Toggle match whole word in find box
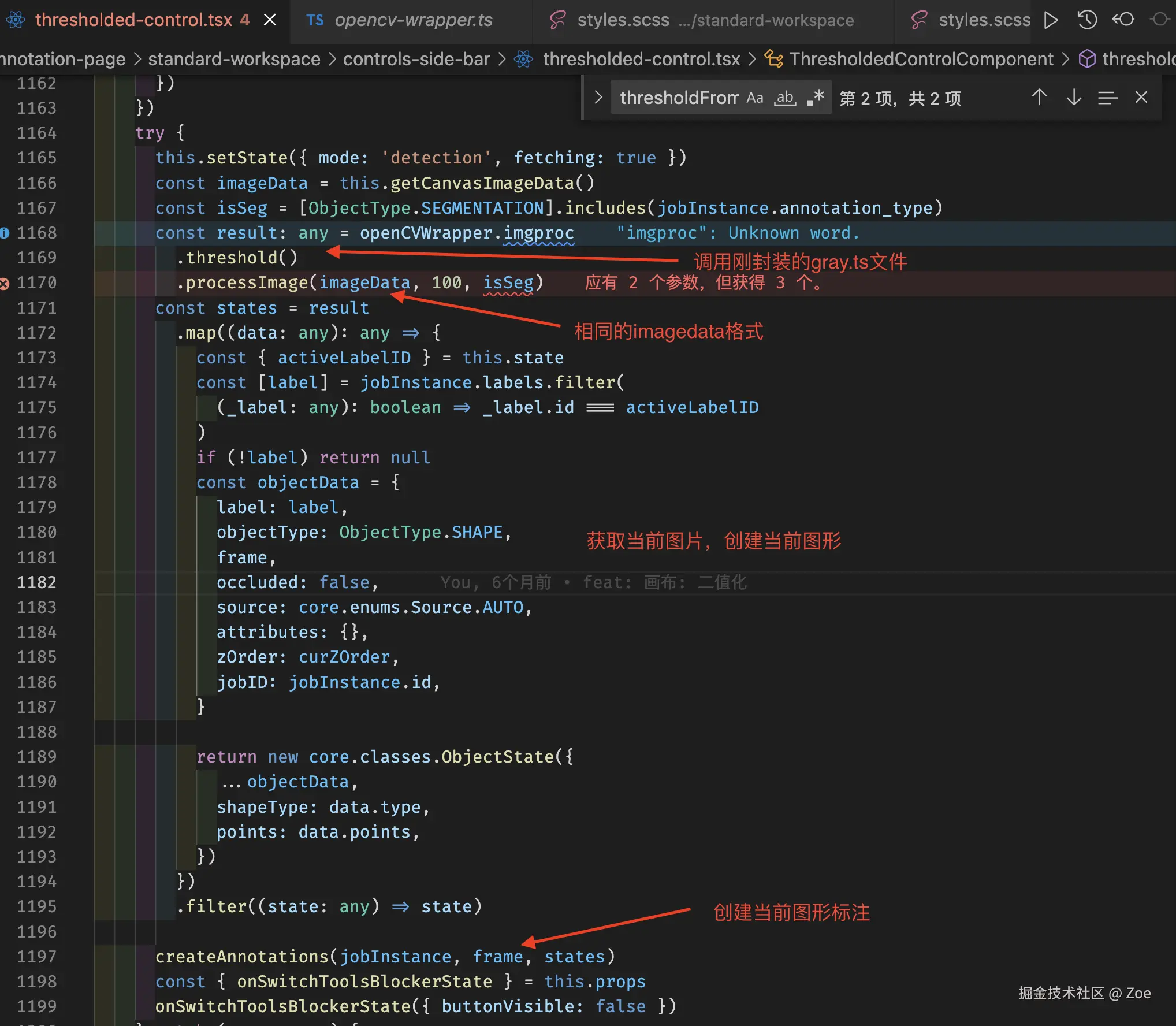1176x1026 pixels. coord(785,98)
